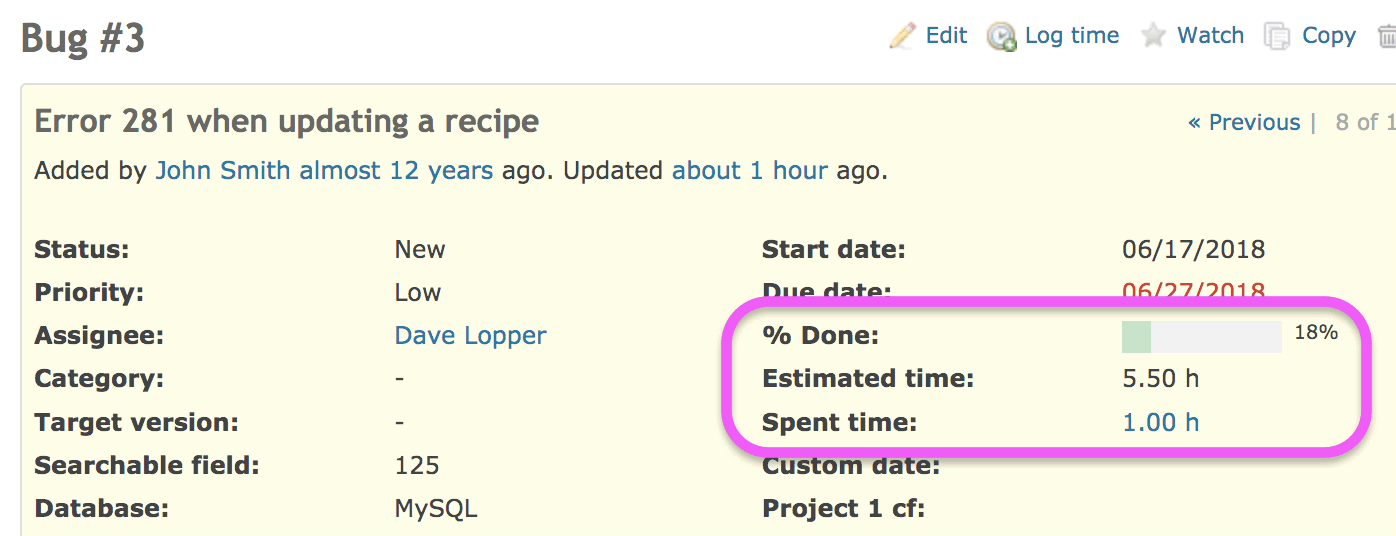Image resolution: width=1396 pixels, height=536 pixels.
Task: Open assignee Dave Lopper's profile
Action: pos(470,335)
